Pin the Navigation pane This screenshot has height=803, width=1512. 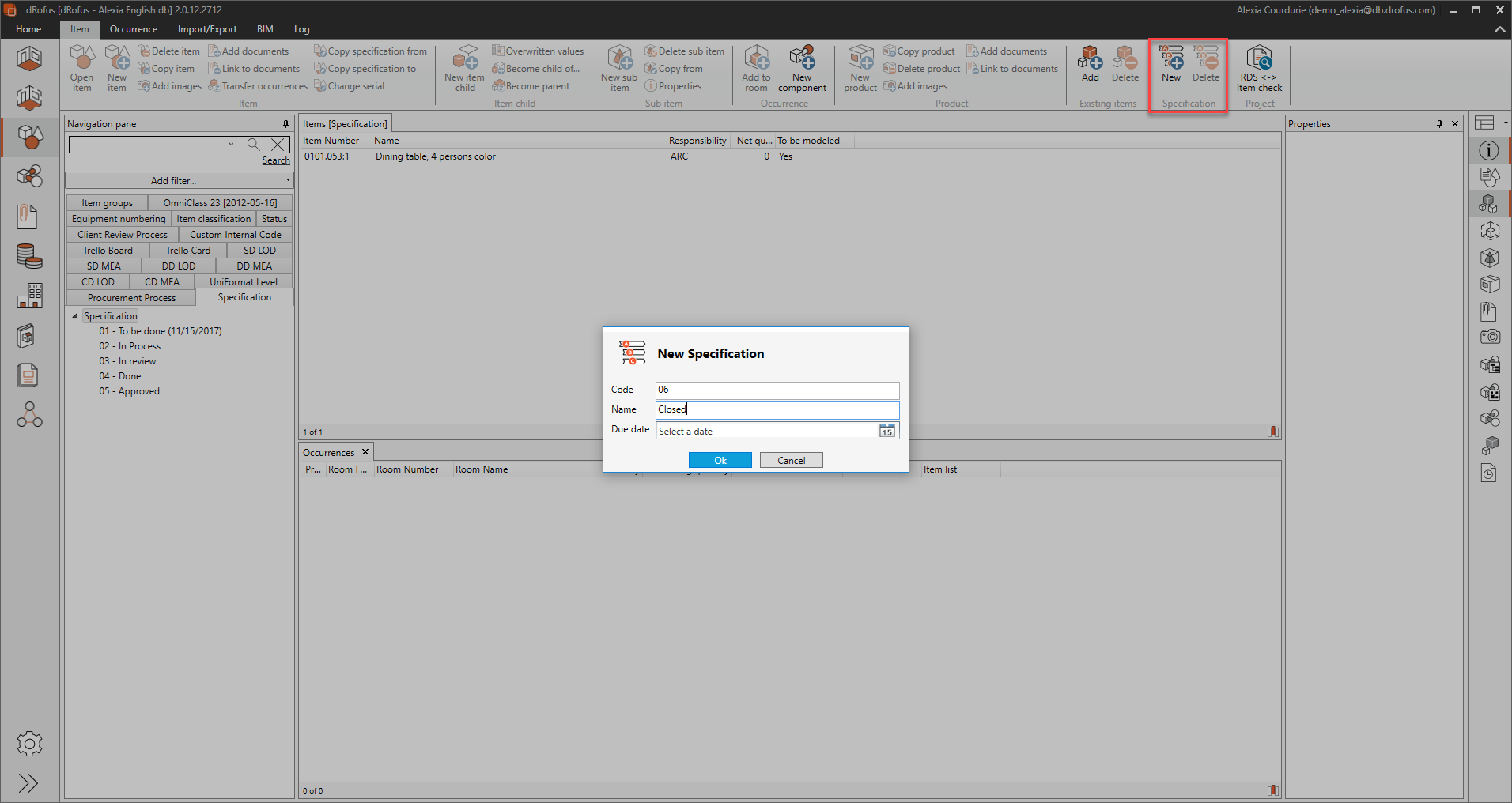pos(285,124)
